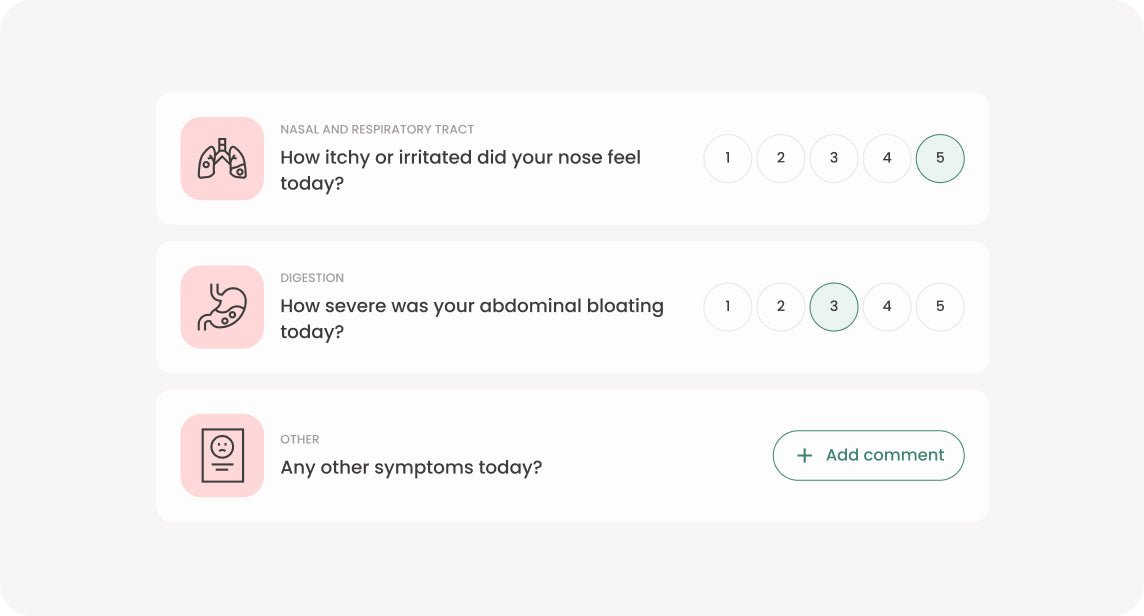Select rating 3 for nose irritation
Viewport: 1144px width, 616px height.
pos(834,158)
